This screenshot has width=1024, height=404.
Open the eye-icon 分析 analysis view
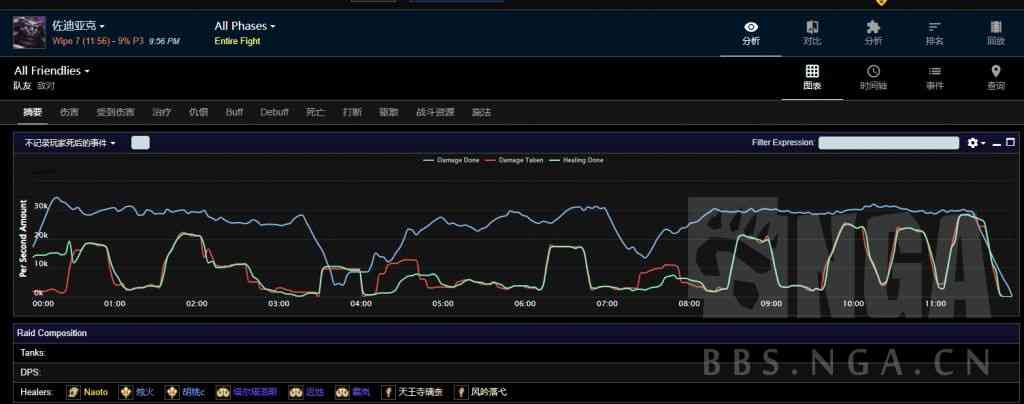click(751, 33)
